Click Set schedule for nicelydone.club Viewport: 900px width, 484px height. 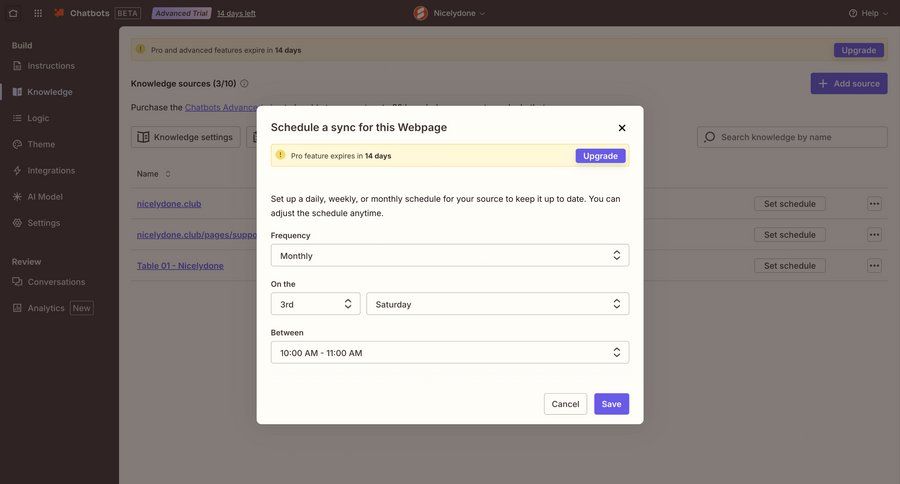point(790,204)
